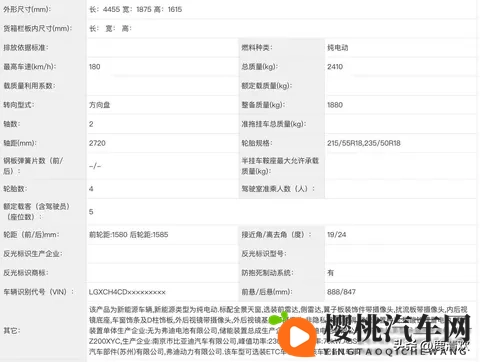480x362 pixels.
Task: Select the seat count value 5
Action: (91, 212)
